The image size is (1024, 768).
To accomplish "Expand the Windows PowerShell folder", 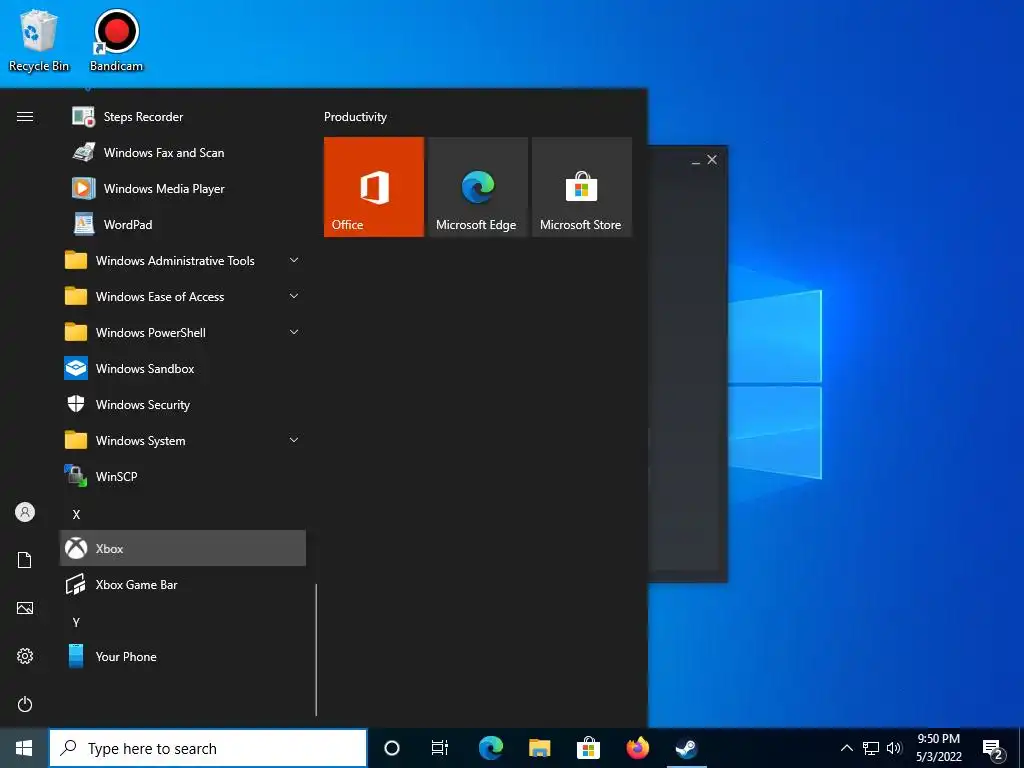I will point(183,333).
